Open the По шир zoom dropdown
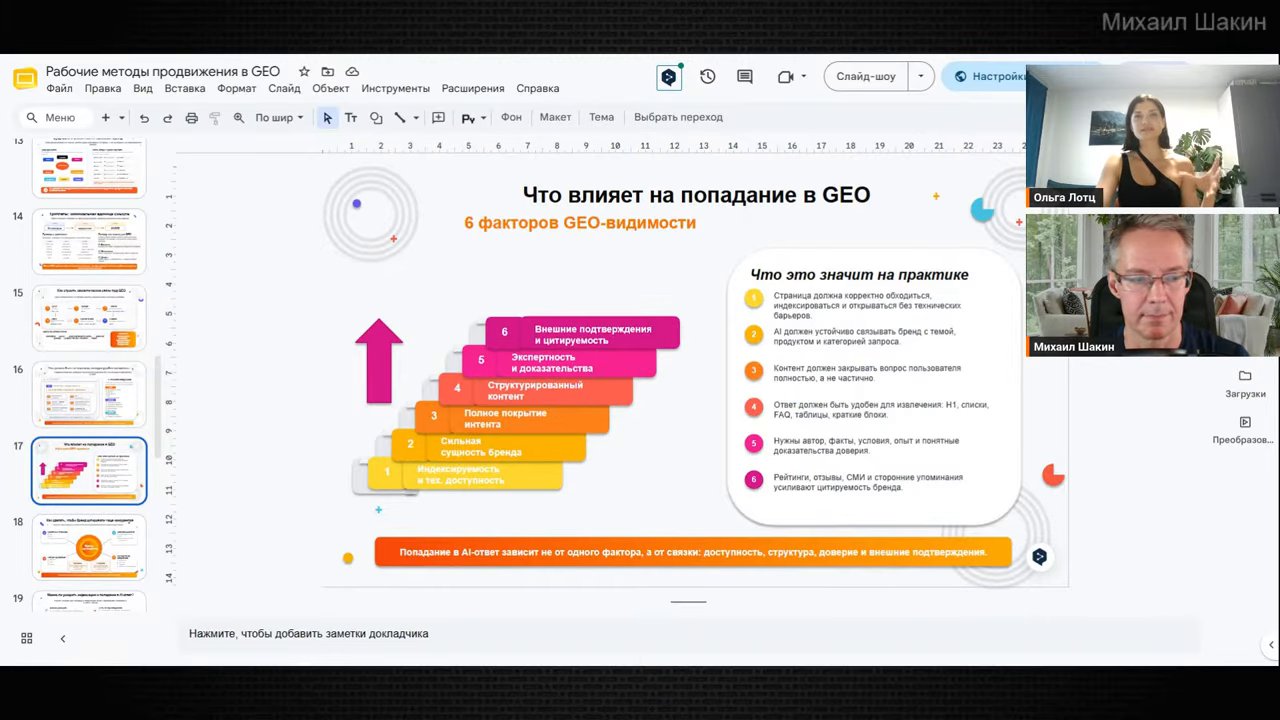This screenshot has width=1280, height=720. [x=279, y=118]
